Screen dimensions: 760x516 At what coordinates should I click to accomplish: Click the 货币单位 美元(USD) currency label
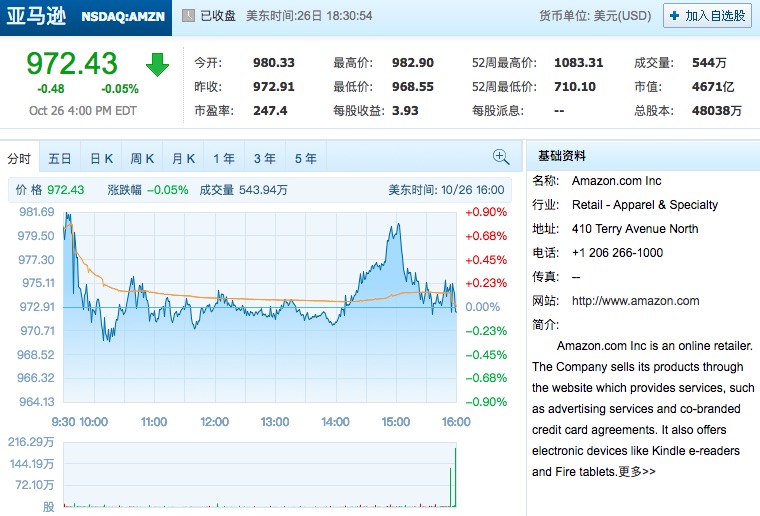594,16
